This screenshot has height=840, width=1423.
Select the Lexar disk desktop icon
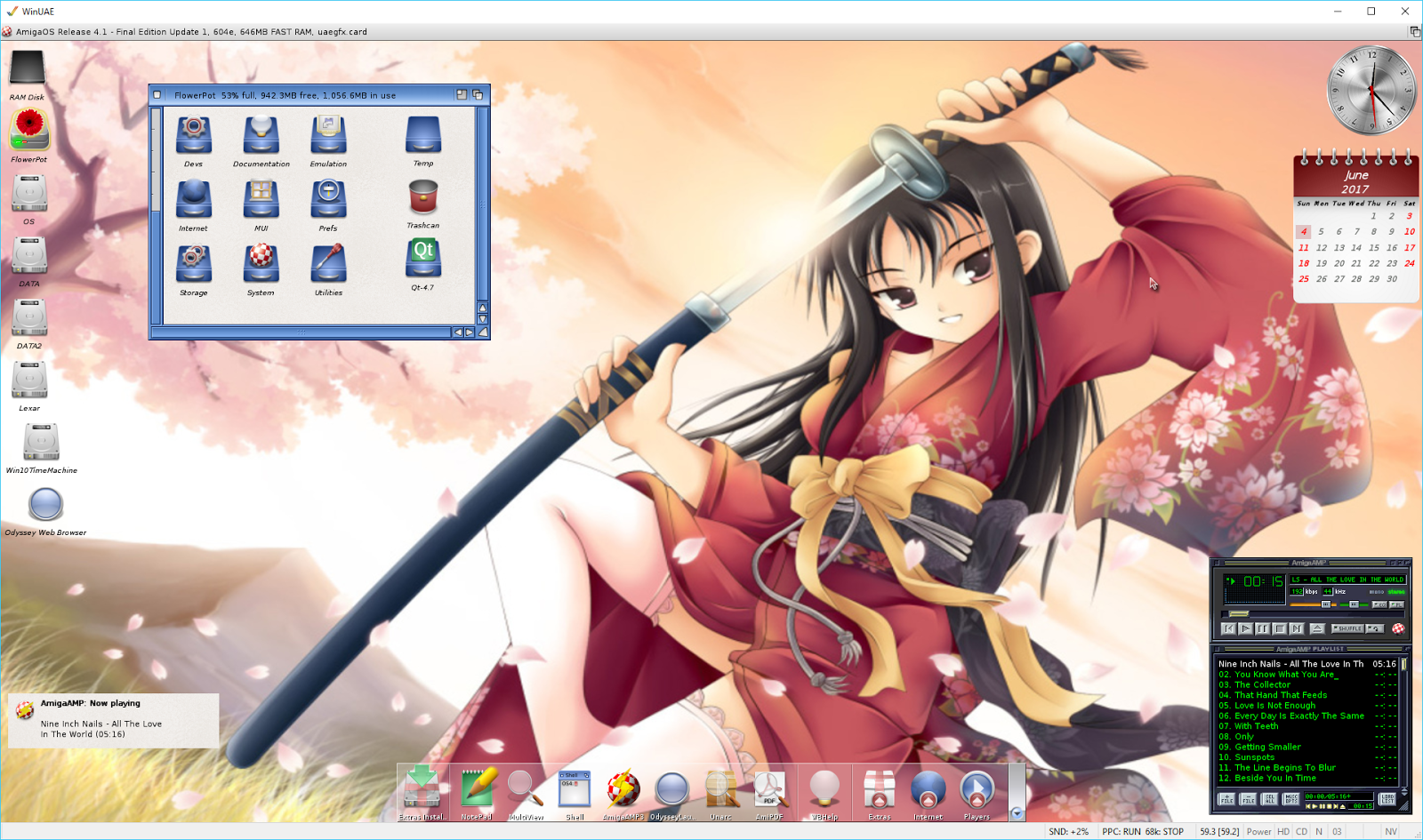pyautogui.click(x=29, y=385)
